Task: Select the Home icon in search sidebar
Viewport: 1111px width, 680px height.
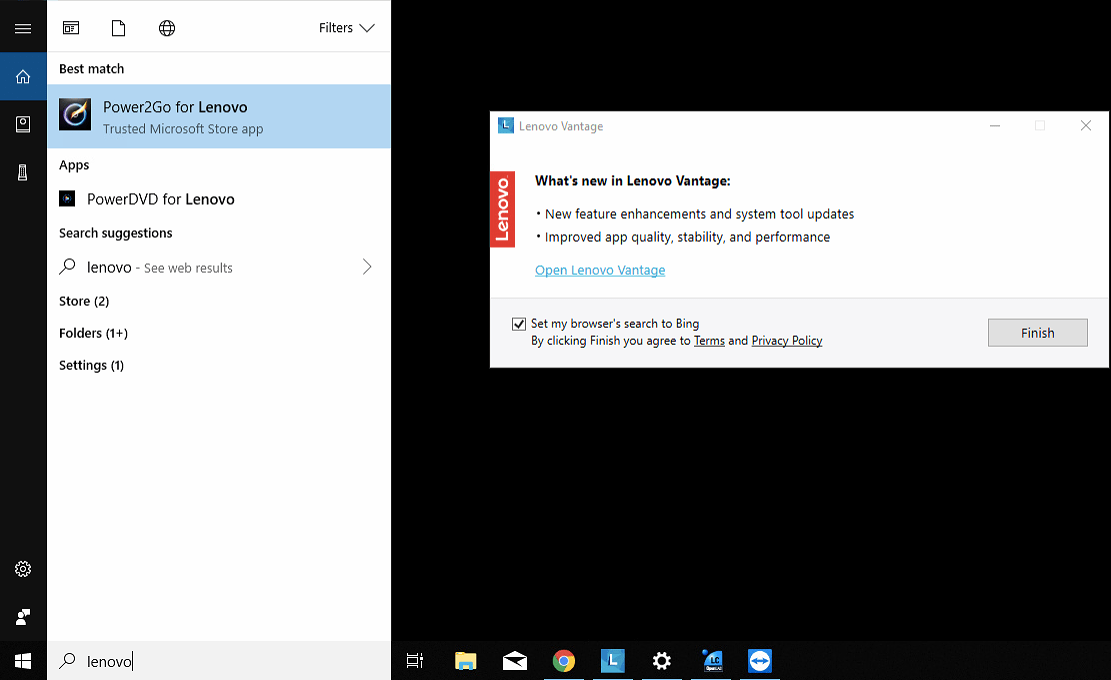Action: coord(23,75)
